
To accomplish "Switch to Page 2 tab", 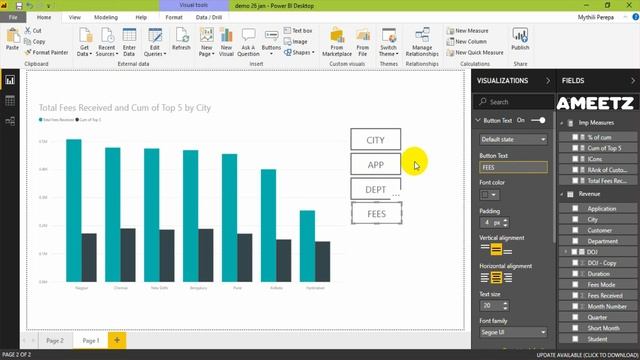I will click(x=55, y=340).
